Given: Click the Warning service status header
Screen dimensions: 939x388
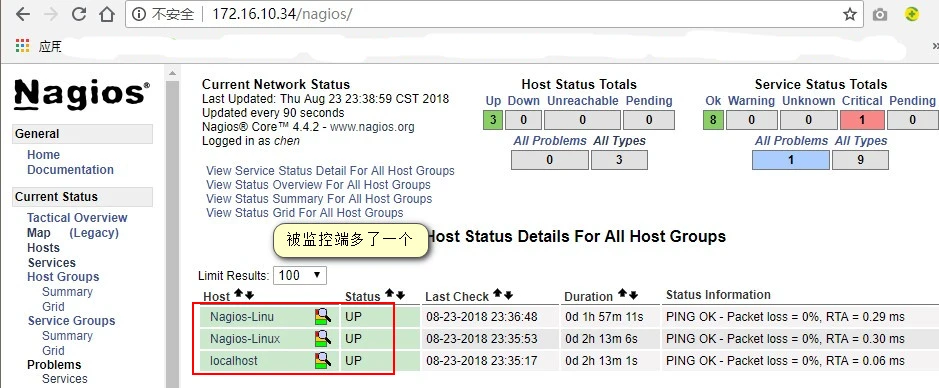Looking at the screenshot, I should point(751,101).
